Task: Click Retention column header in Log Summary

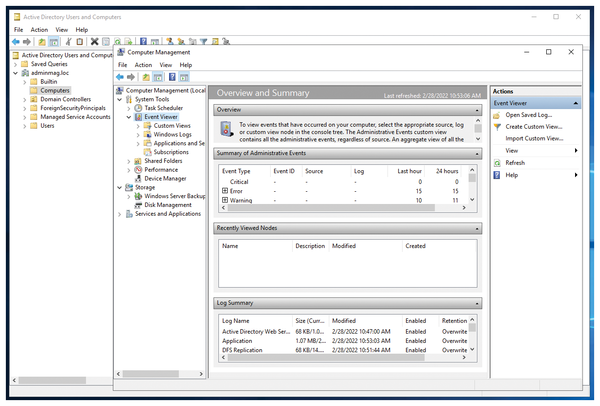Action: 454,321
